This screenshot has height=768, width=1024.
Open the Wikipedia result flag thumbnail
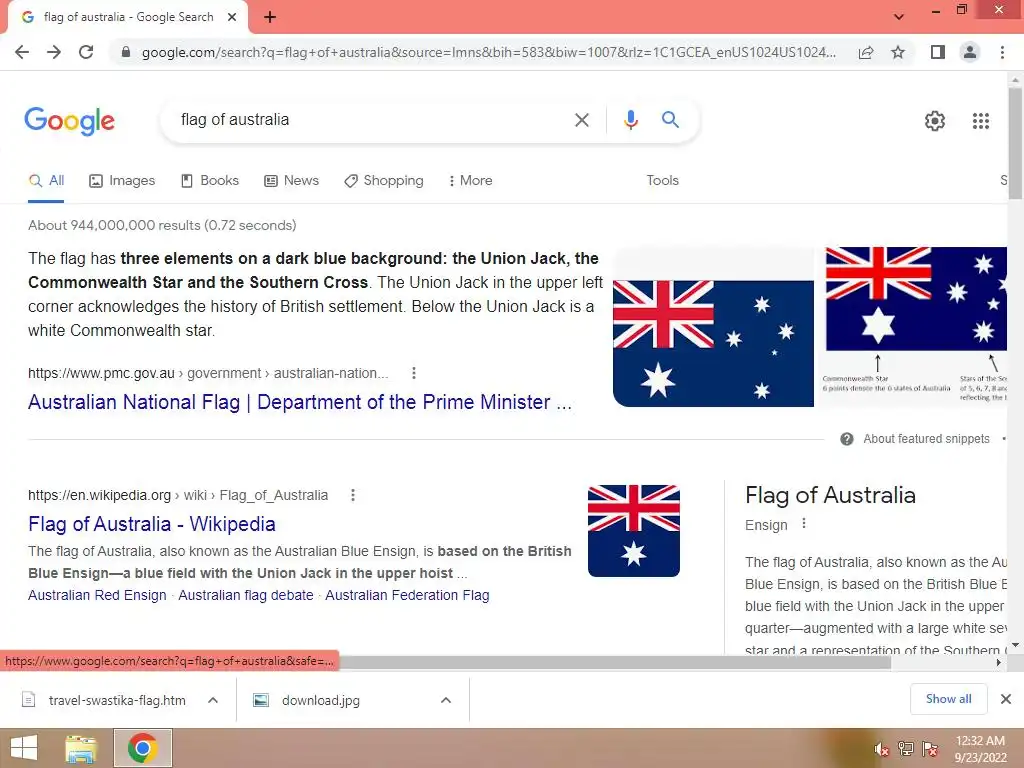point(633,531)
